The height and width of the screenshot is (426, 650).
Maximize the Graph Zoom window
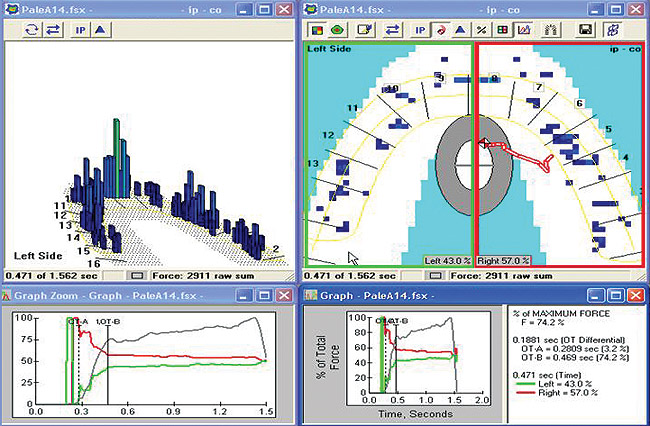265,294
